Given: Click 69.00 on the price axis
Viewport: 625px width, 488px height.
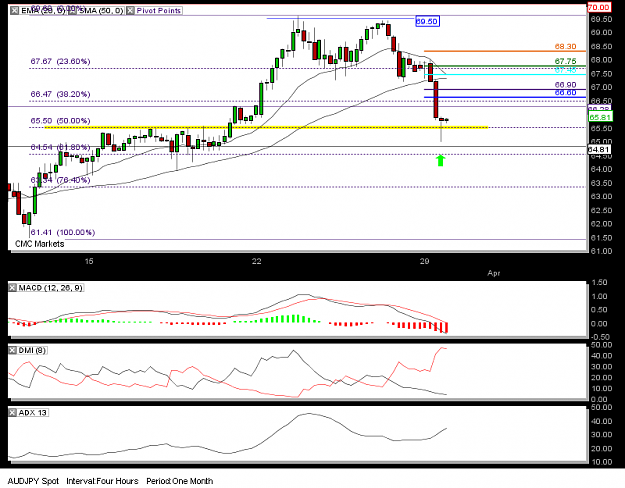Looking at the screenshot, I should pyautogui.click(x=601, y=33).
